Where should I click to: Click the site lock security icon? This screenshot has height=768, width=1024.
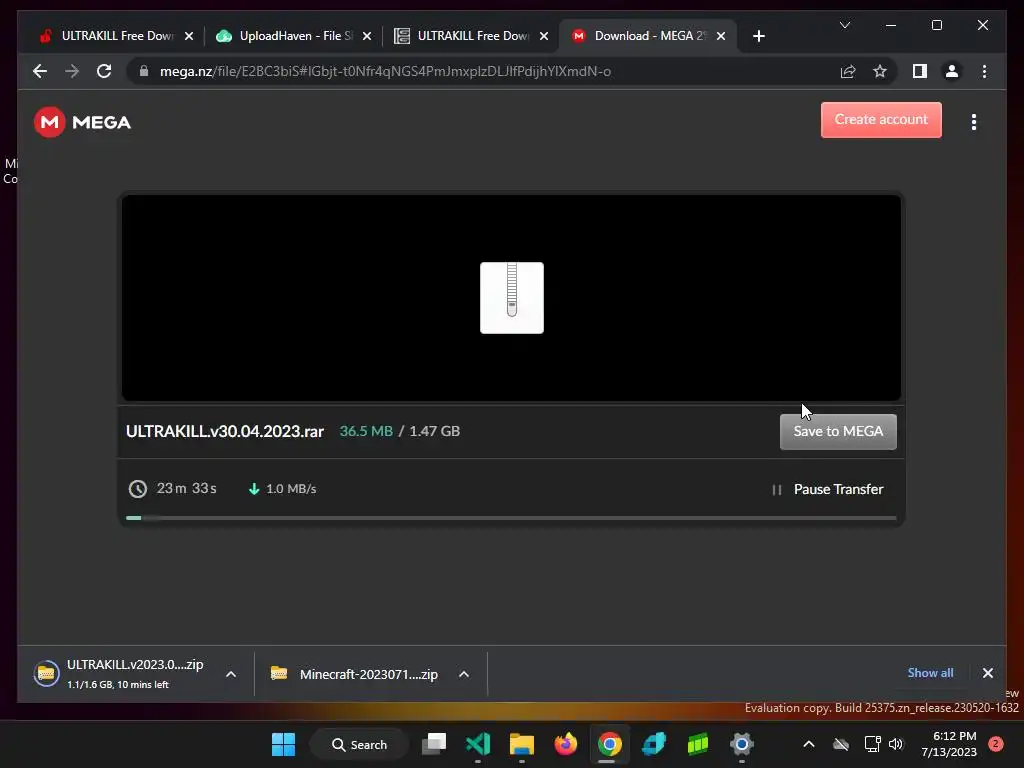144,71
